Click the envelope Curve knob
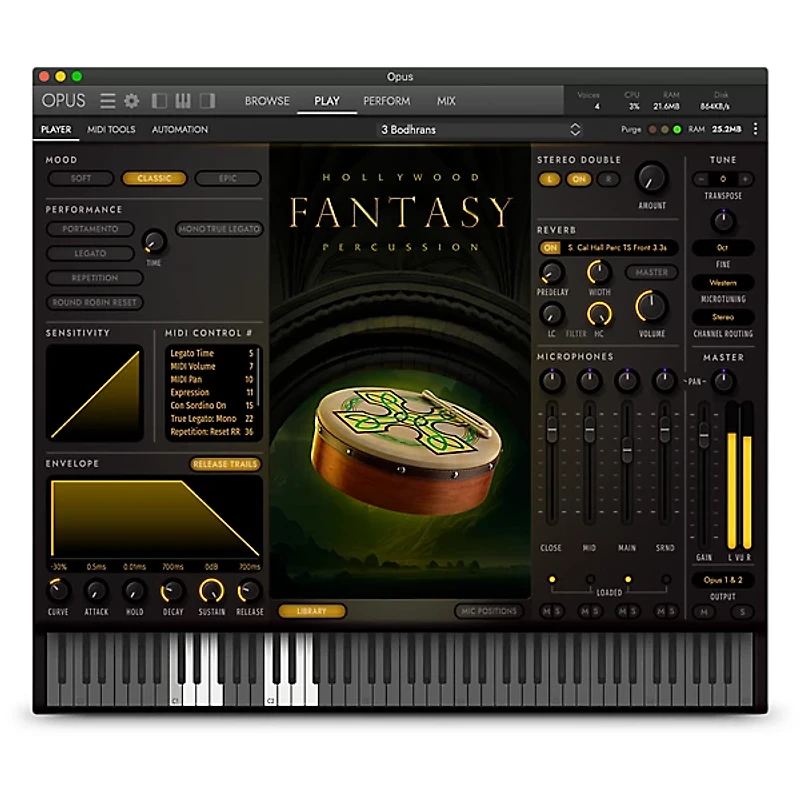800x800 pixels. pos(58,591)
